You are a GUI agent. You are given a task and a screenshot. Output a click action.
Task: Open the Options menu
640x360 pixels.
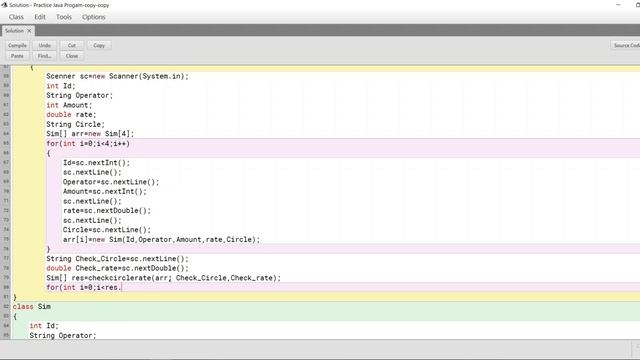93,17
